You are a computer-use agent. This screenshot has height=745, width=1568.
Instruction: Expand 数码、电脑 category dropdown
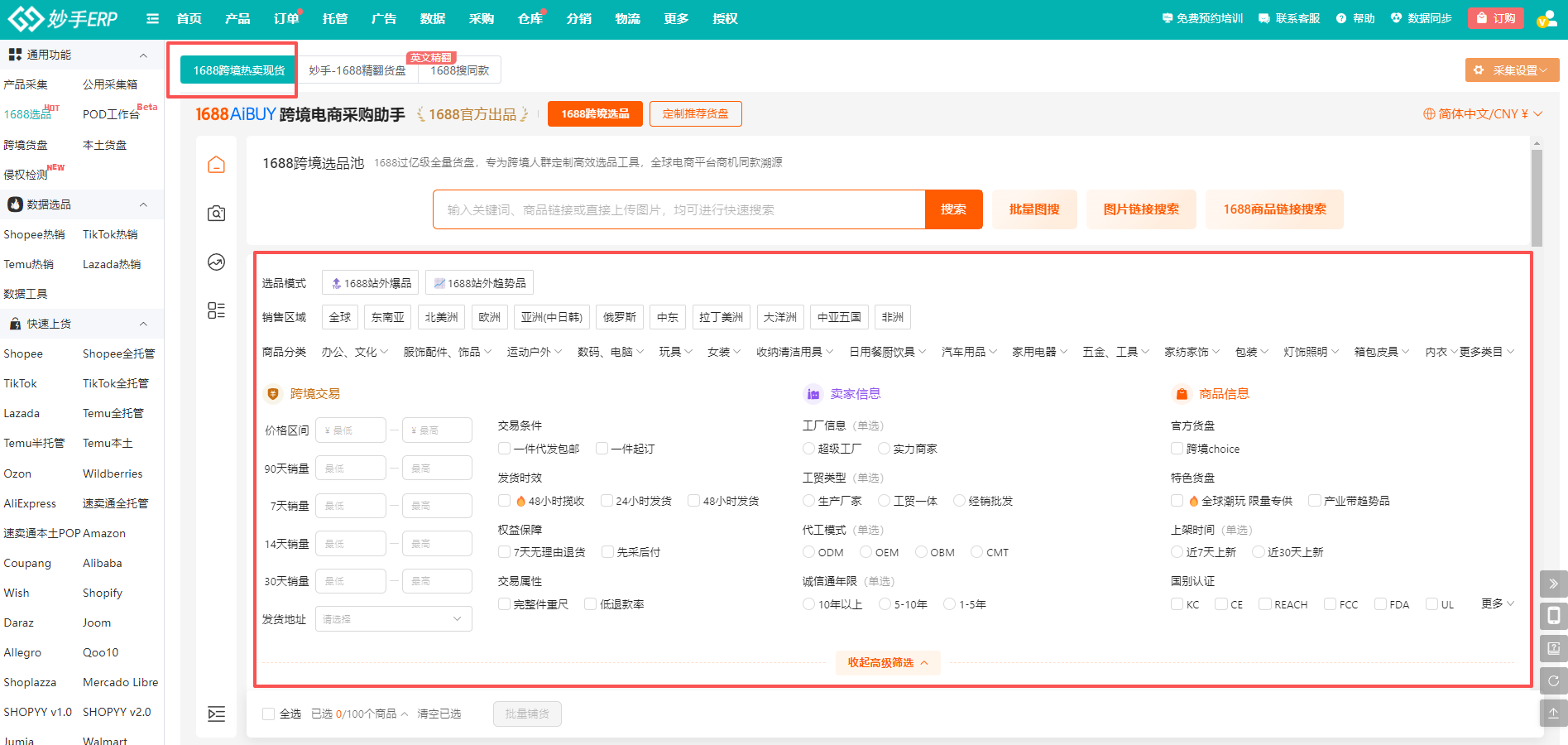point(611,352)
